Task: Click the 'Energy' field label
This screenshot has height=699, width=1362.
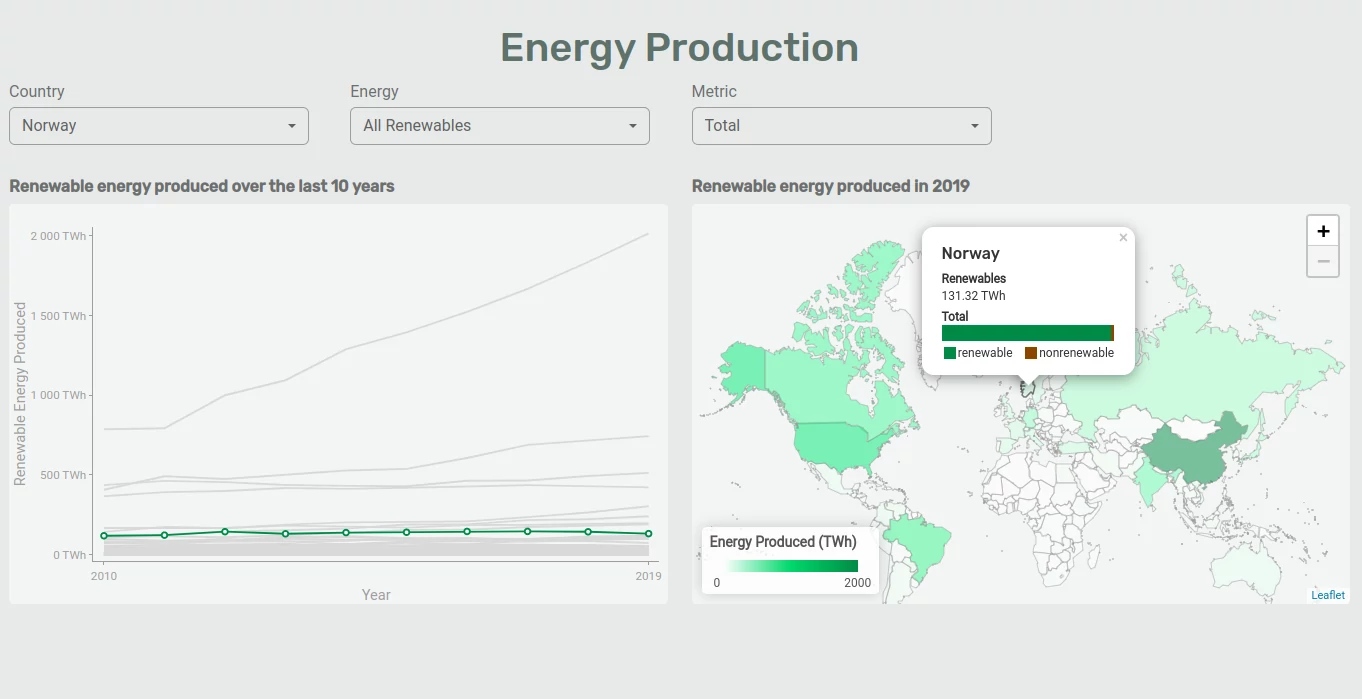Action: 375,91
